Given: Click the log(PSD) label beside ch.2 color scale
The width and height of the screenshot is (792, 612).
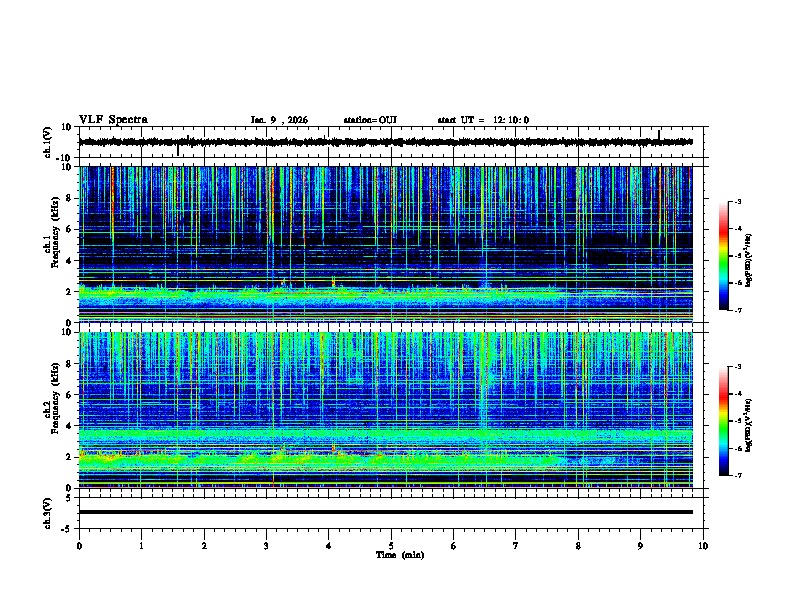Looking at the screenshot, I should [749, 425].
